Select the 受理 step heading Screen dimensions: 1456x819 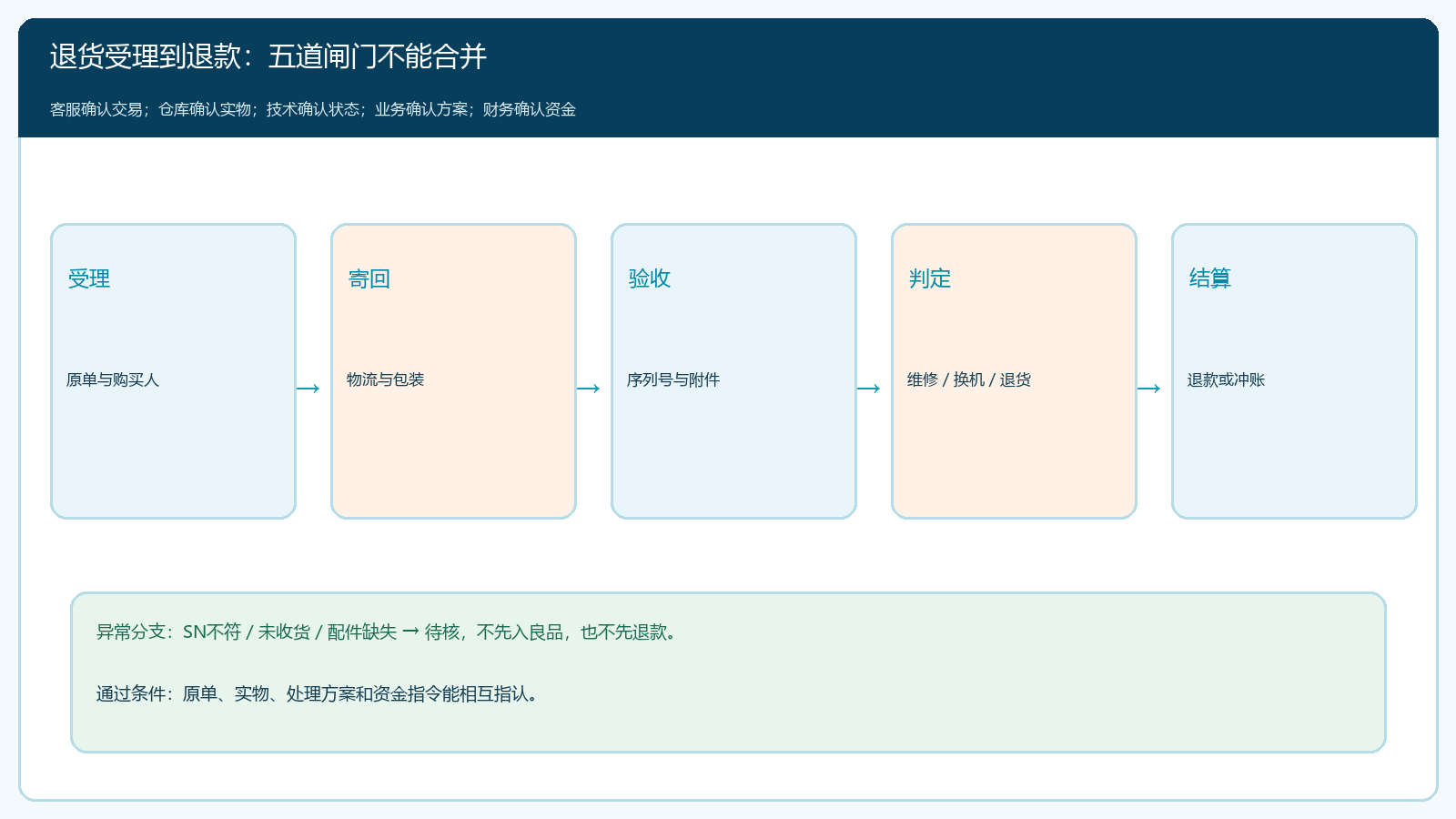(89, 278)
